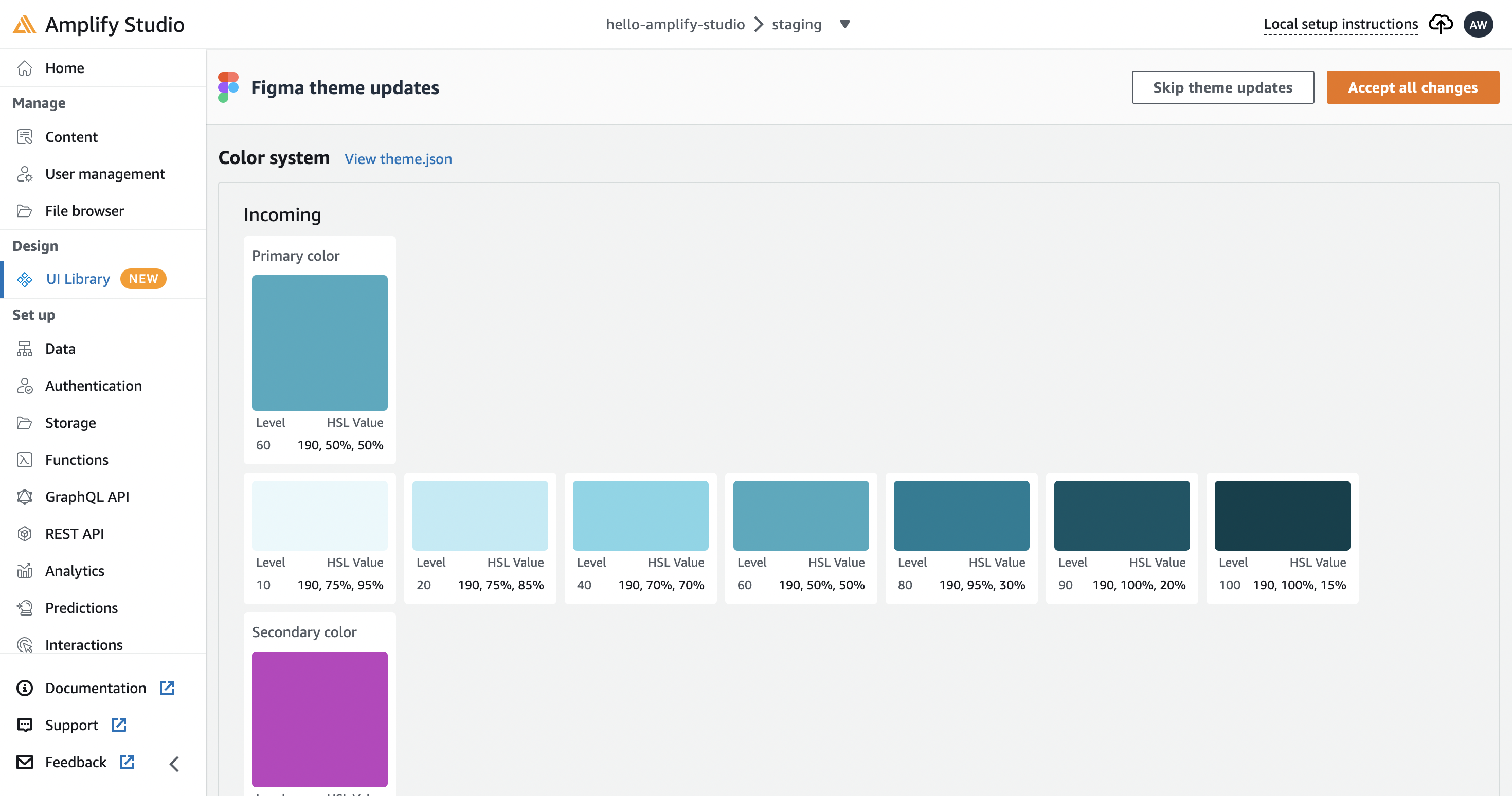Open the File browser
The width and height of the screenshot is (1512, 796).
click(x=84, y=211)
